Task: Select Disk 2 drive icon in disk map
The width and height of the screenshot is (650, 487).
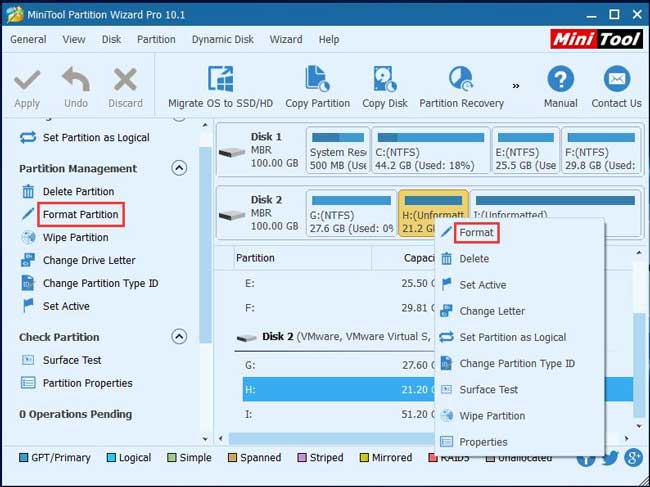Action: click(232, 215)
